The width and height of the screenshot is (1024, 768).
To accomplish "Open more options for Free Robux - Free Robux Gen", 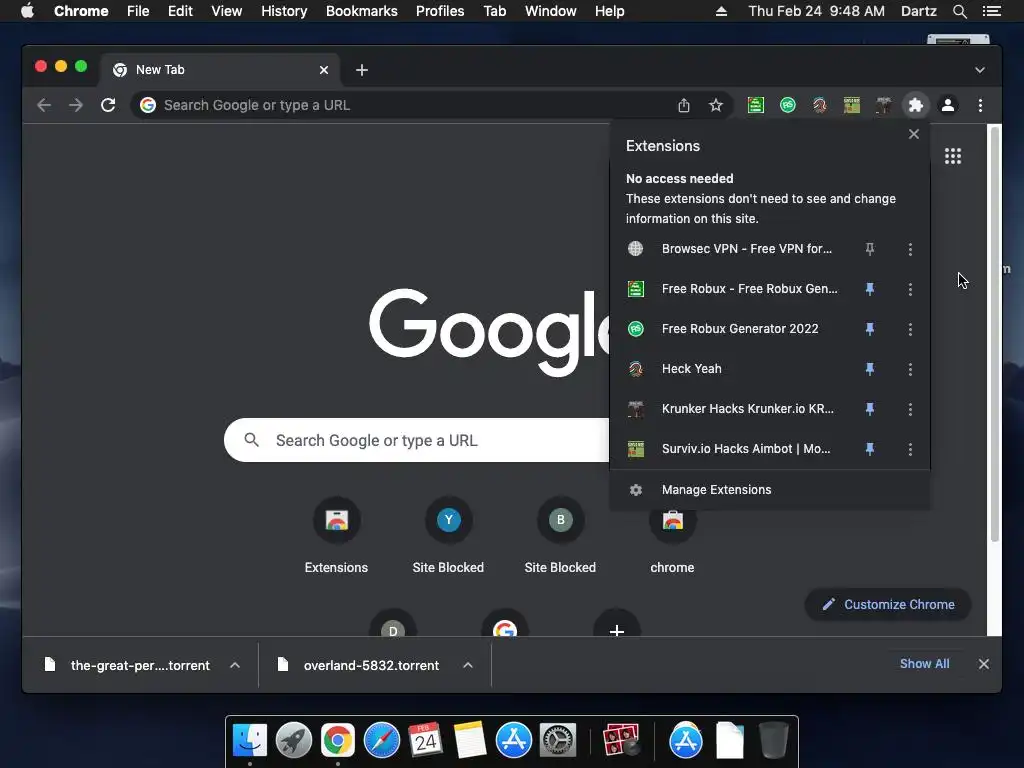I will pyautogui.click(x=910, y=289).
